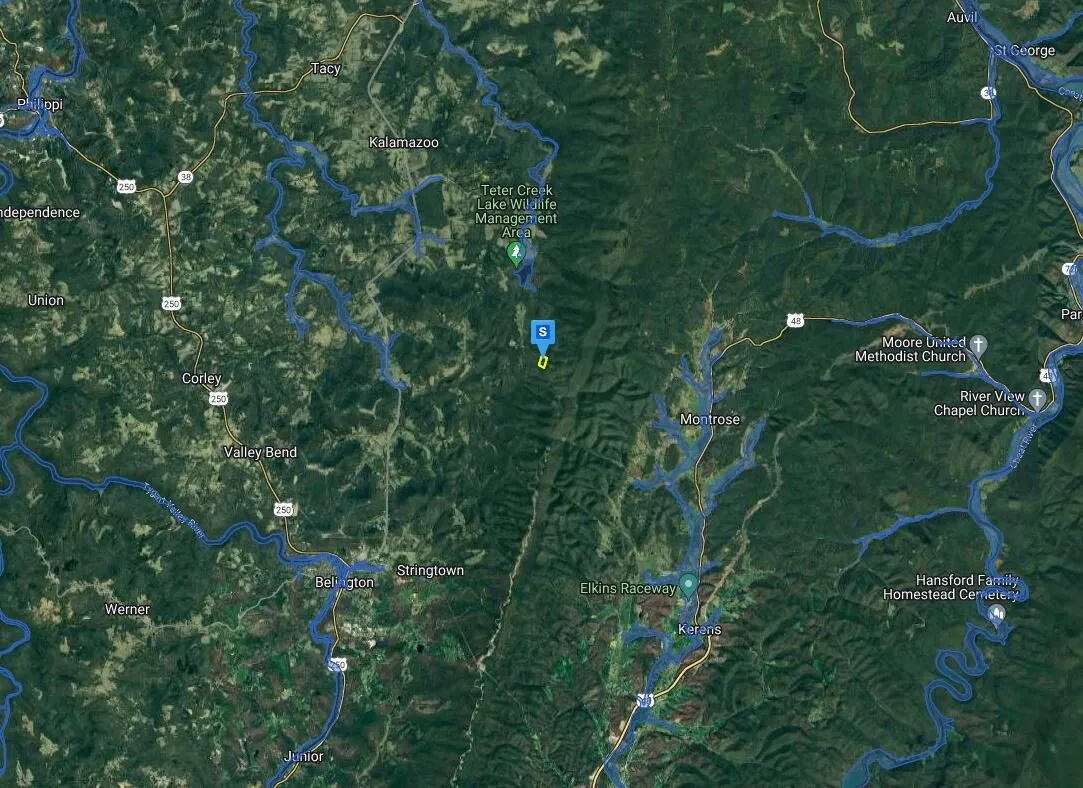This screenshot has height=788, width=1083.
Task: Click the Montrose place label
Action: [x=709, y=419]
